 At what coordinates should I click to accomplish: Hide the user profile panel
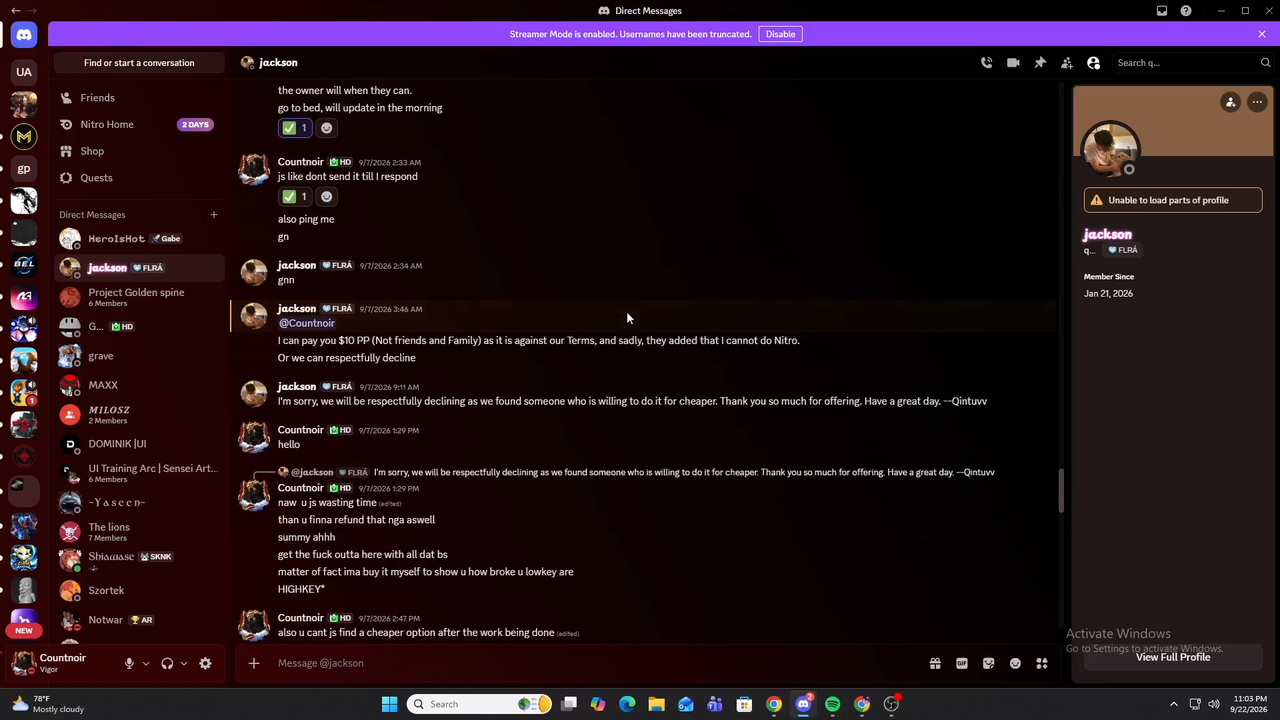click(1094, 63)
